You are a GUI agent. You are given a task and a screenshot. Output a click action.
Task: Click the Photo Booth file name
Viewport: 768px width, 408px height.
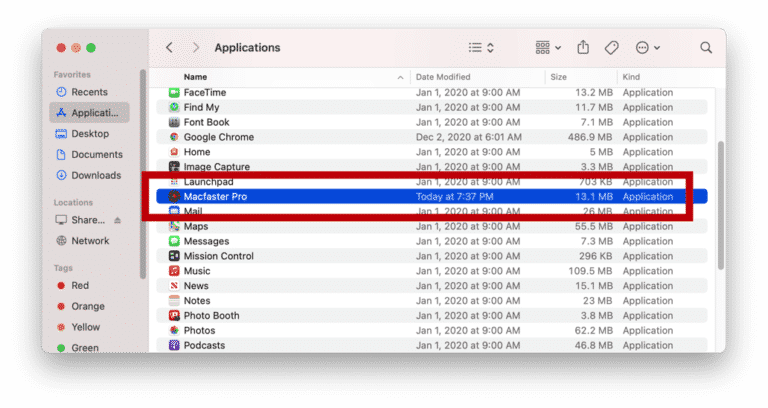point(211,315)
